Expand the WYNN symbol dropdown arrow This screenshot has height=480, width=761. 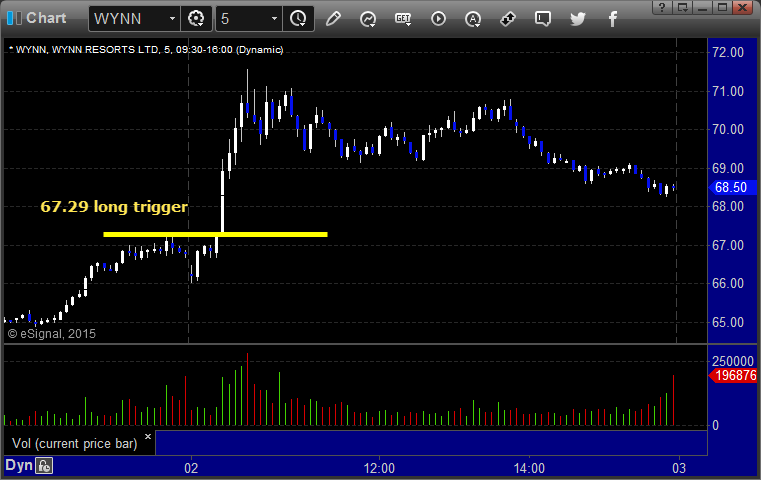point(172,19)
